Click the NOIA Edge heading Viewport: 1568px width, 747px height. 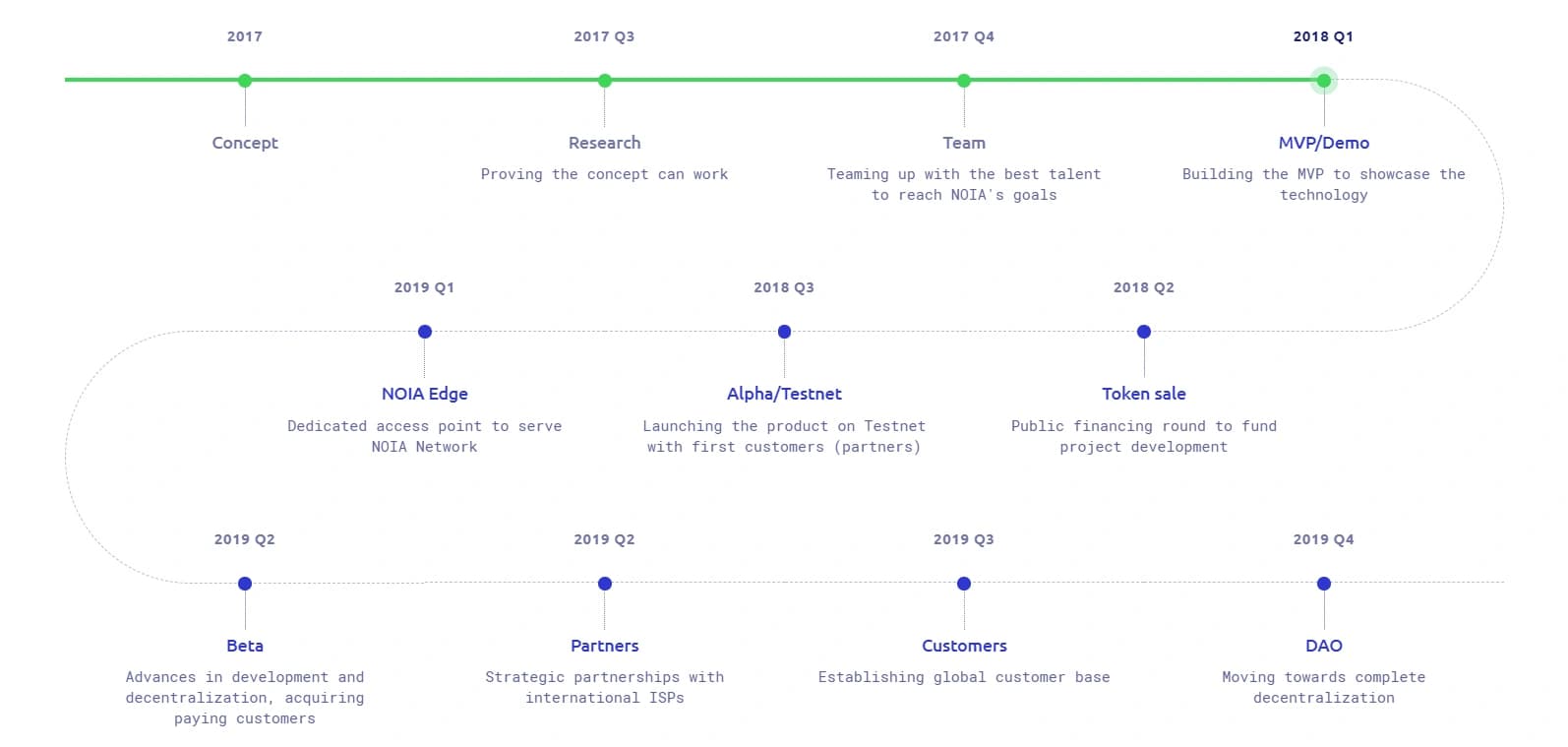[x=425, y=394]
